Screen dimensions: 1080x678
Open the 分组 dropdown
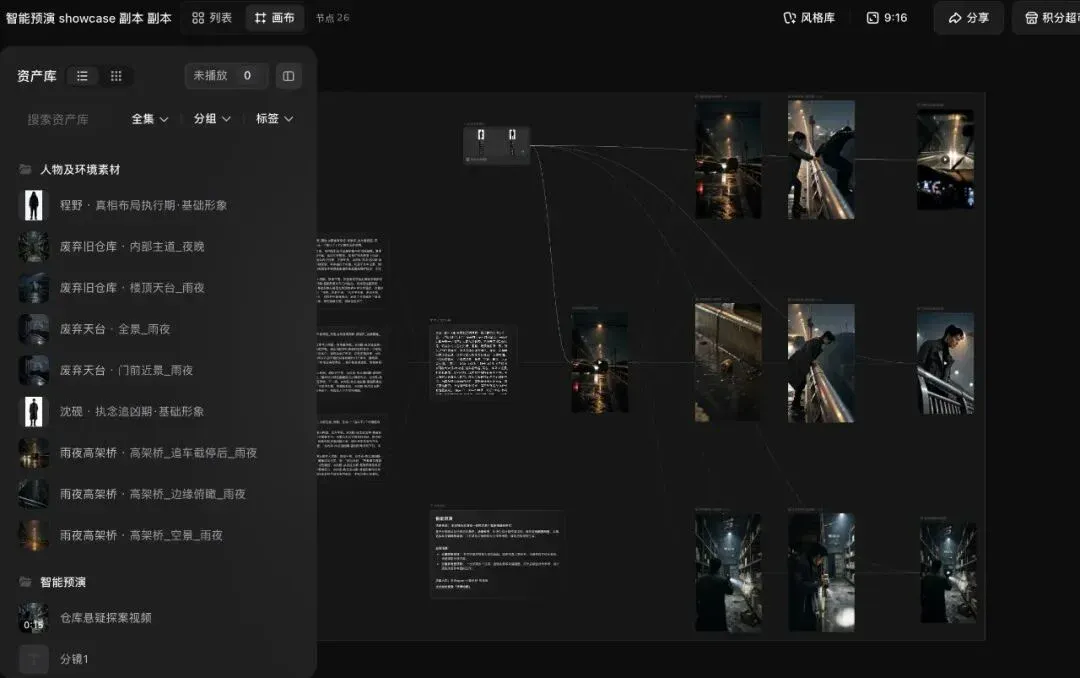pyautogui.click(x=211, y=119)
